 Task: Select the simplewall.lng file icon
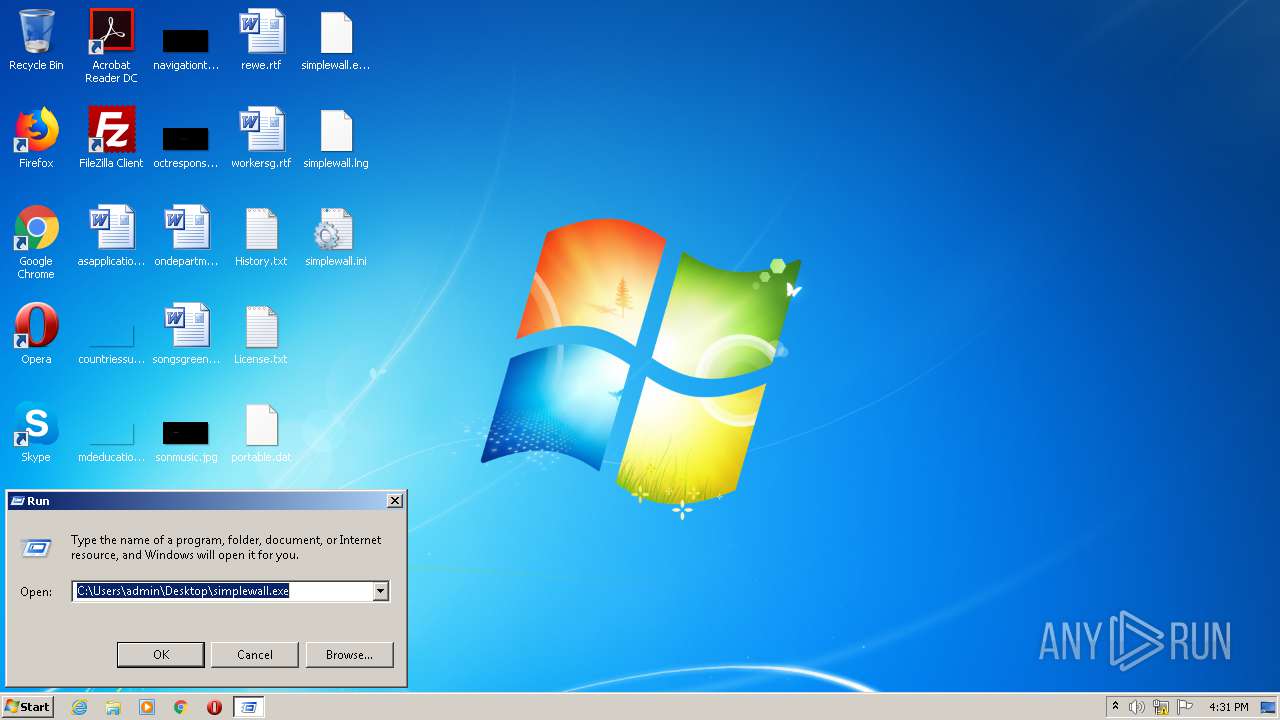(x=336, y=138)
